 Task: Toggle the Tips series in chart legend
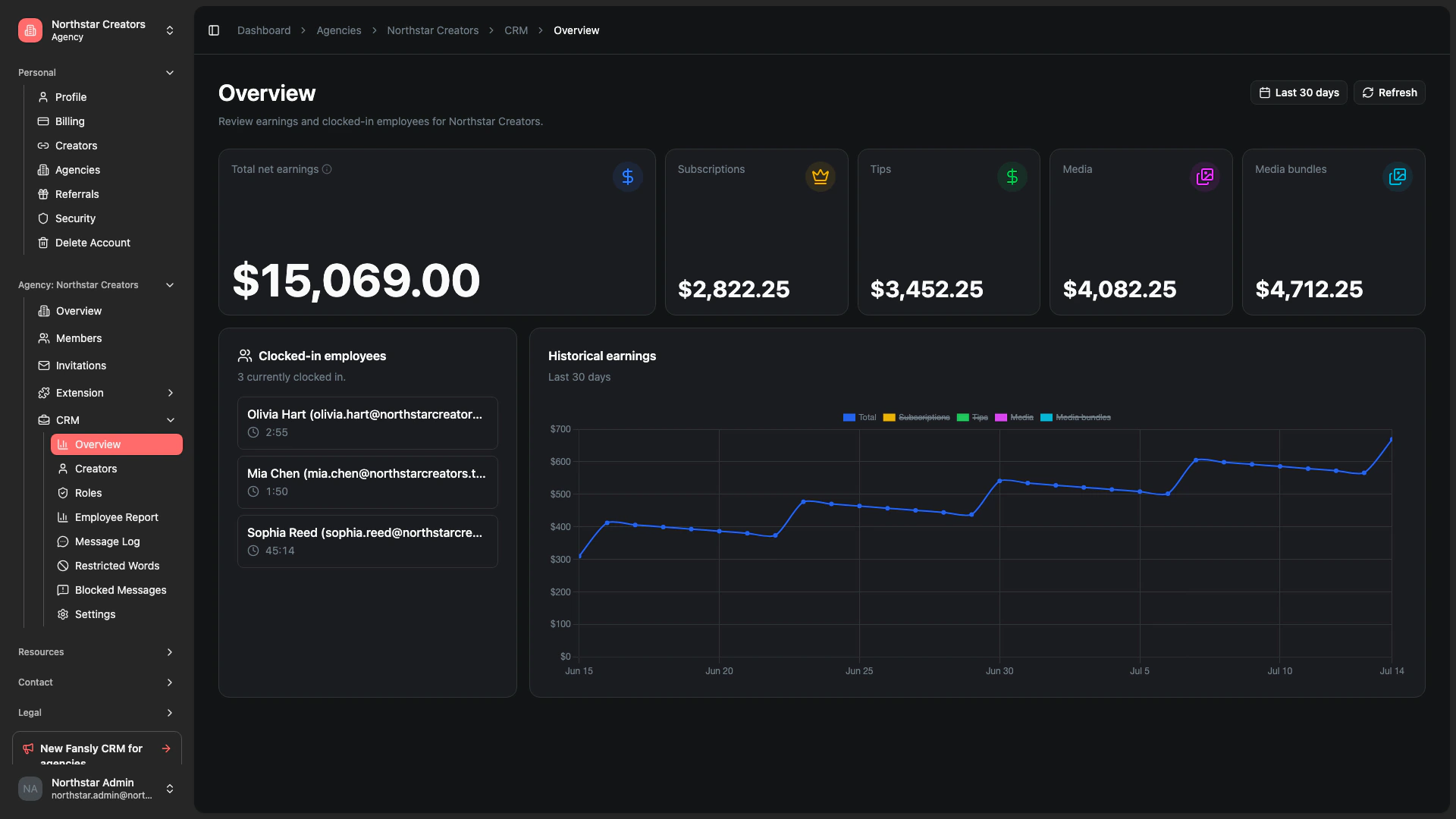coord(972,417)
